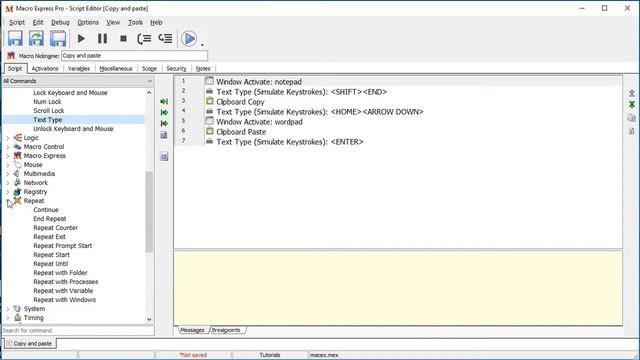Screen dimensions: 640x360
Task: Click the System category icon
Action: [18, 309]
